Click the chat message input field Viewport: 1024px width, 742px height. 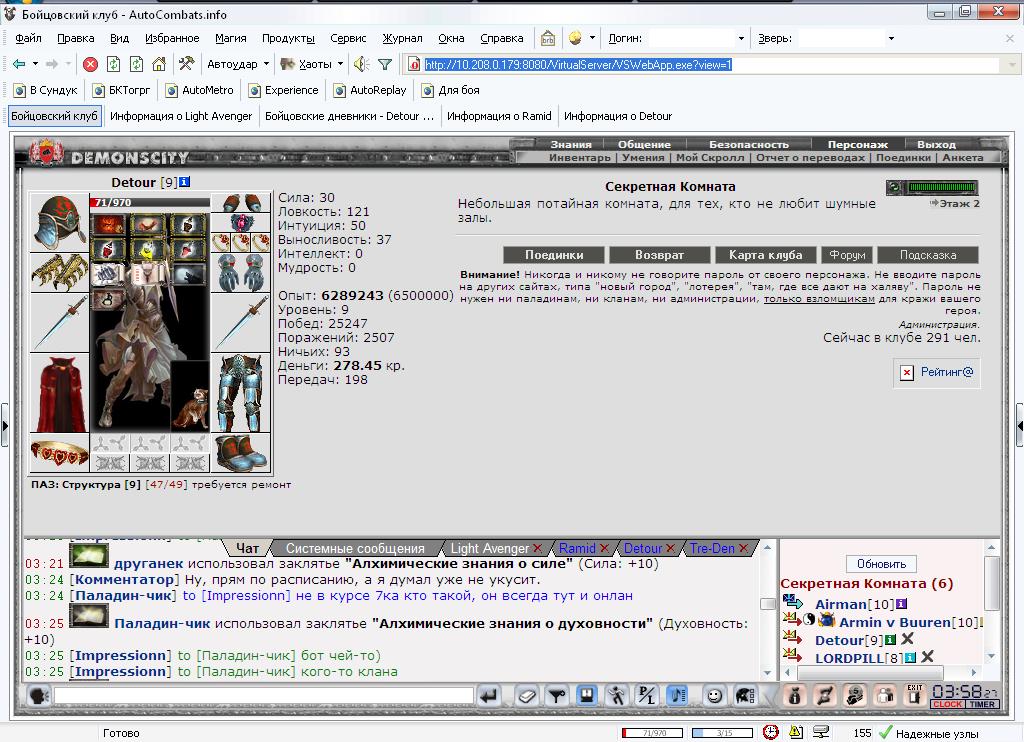click(264, 695)
